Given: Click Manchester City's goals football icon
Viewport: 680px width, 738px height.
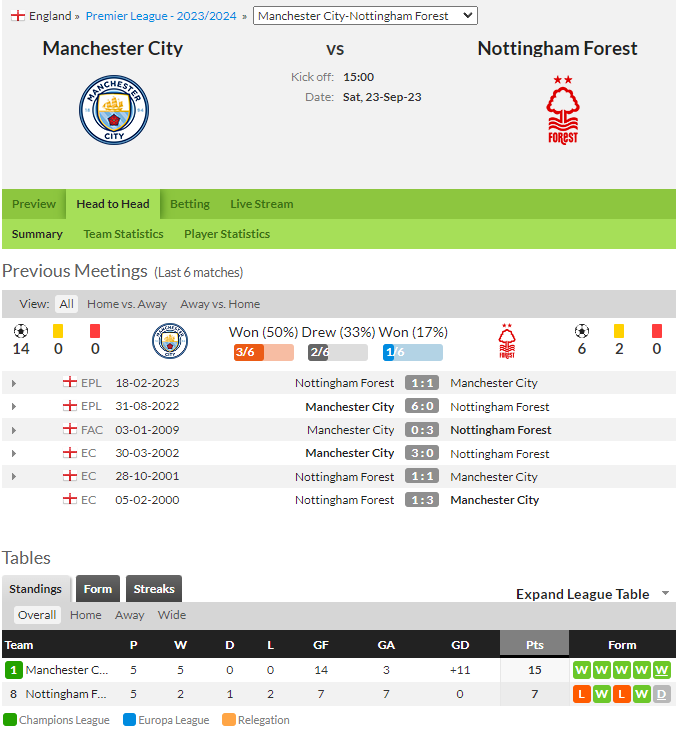Looking at the screenshot, I should click(21, 331).
